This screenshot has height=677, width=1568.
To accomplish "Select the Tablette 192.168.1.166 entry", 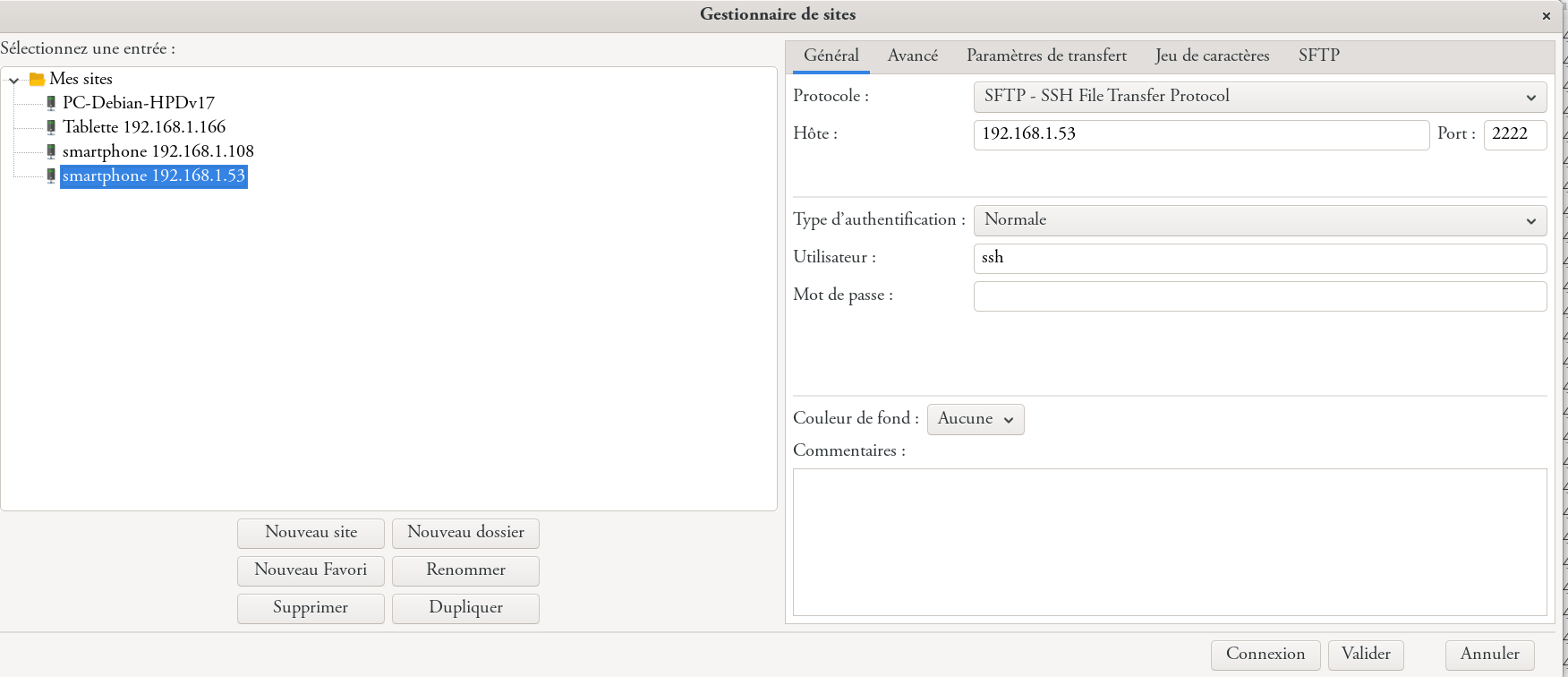I will tap(144, 127).
